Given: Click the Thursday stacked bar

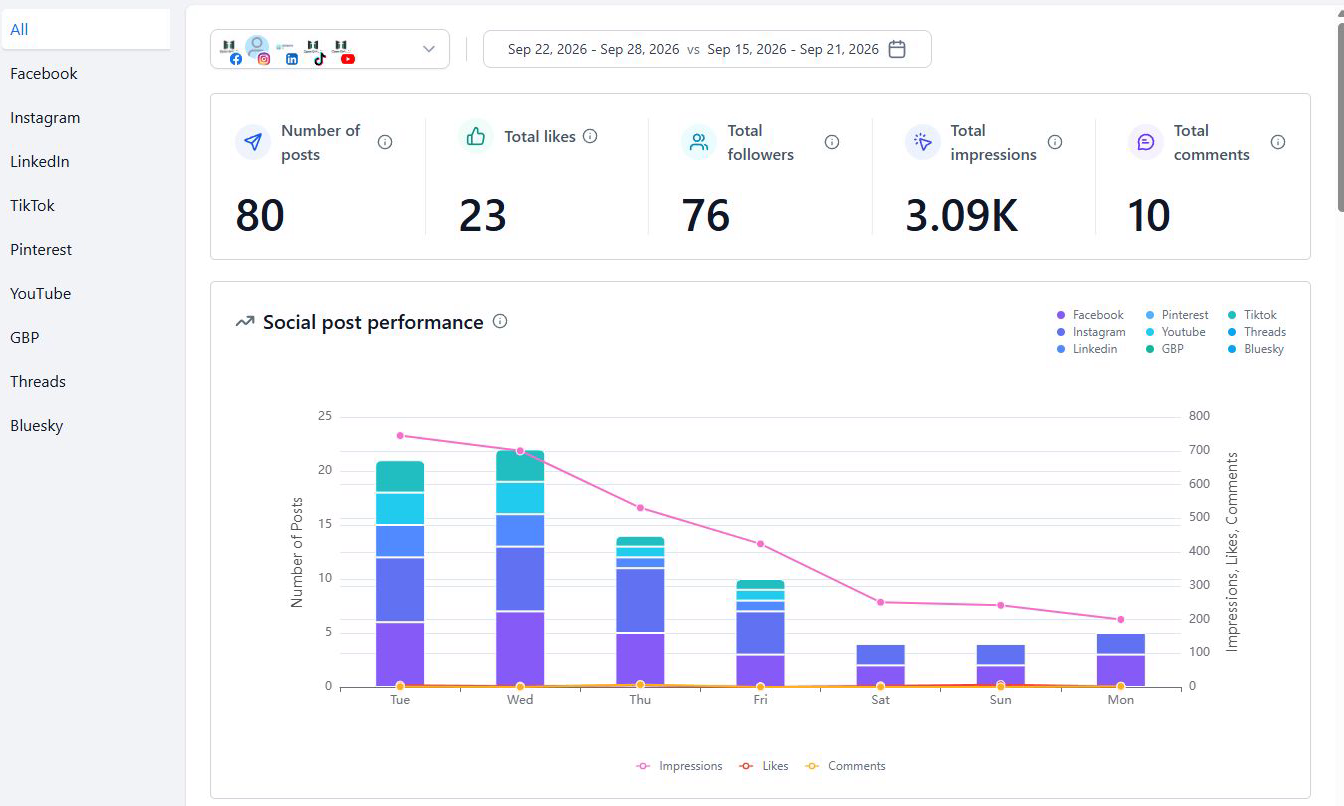Looking at the screenshot, I should [x=640, y=611].
